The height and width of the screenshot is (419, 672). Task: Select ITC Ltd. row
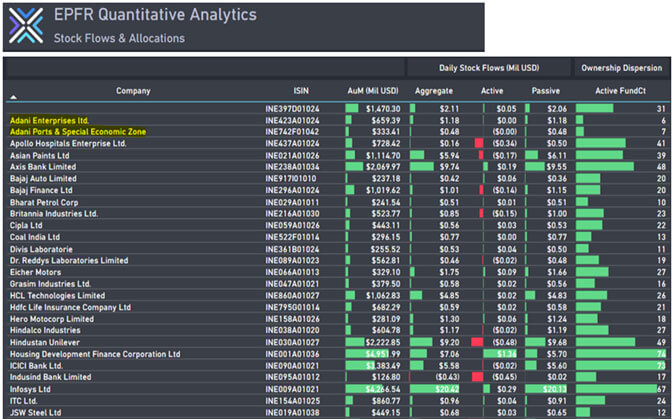(338, 401)
